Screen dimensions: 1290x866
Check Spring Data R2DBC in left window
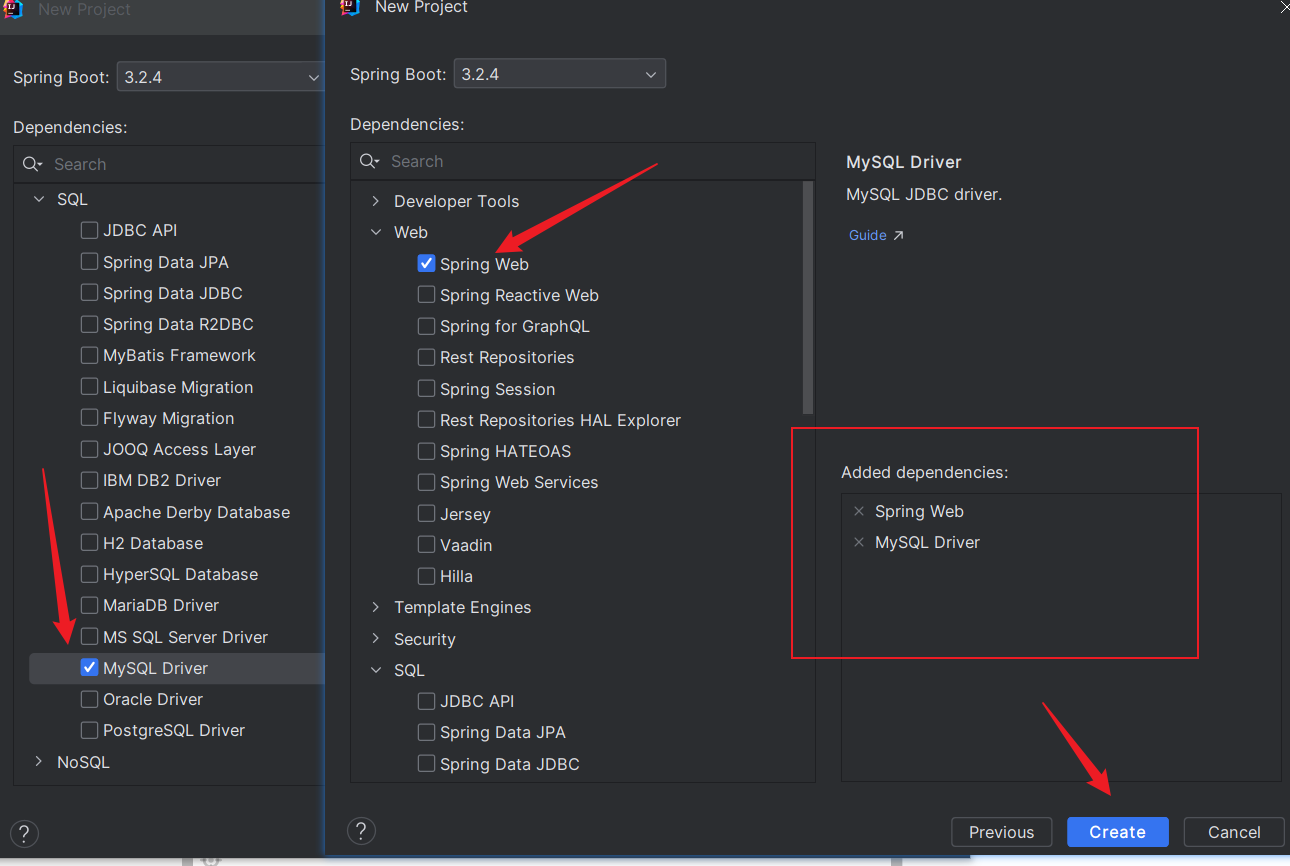(x=89, y=324)
